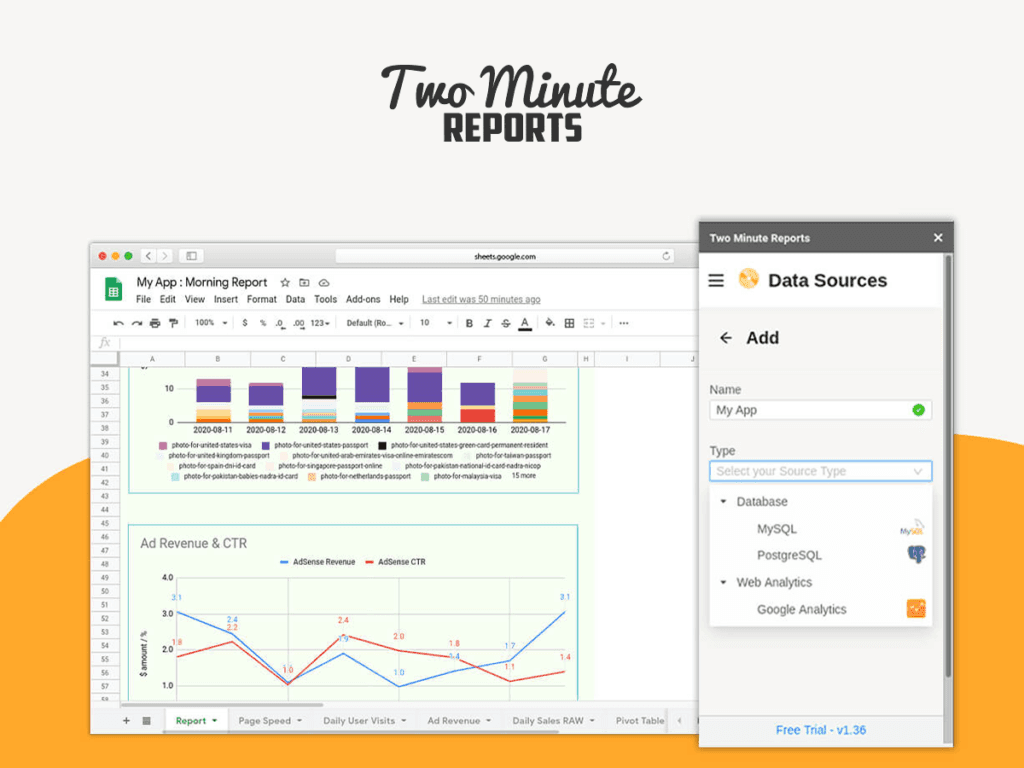Open the zoom 100% dropdown
This screenshot has height=768, width=1024.
(x=211, y=323)
